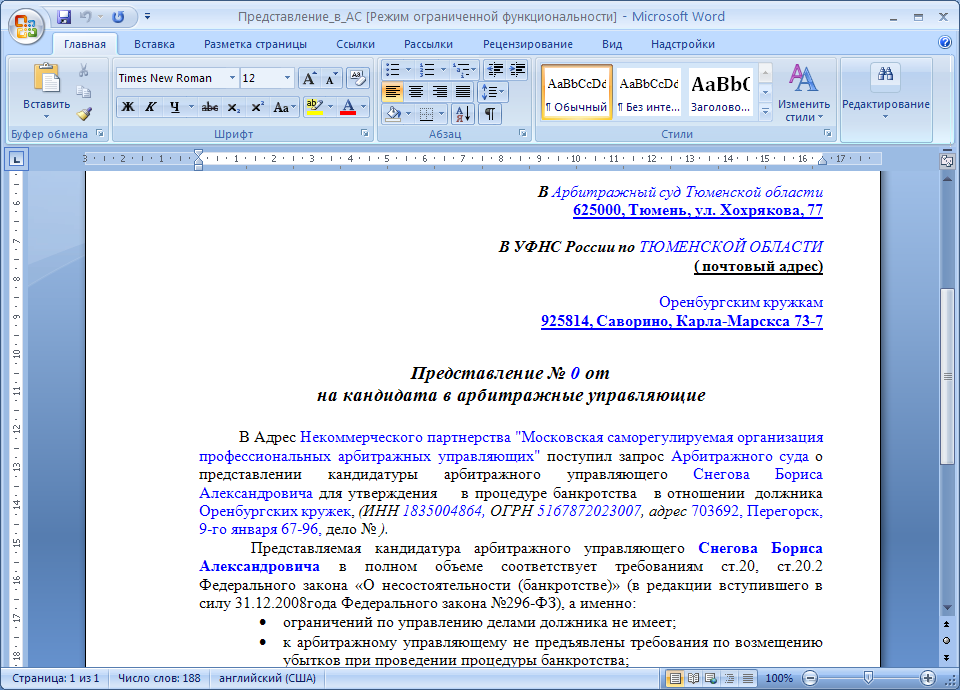Click the Clear Formatting eraser icon
Viewport: 960px width, 690px height.
tap(357, 78)
